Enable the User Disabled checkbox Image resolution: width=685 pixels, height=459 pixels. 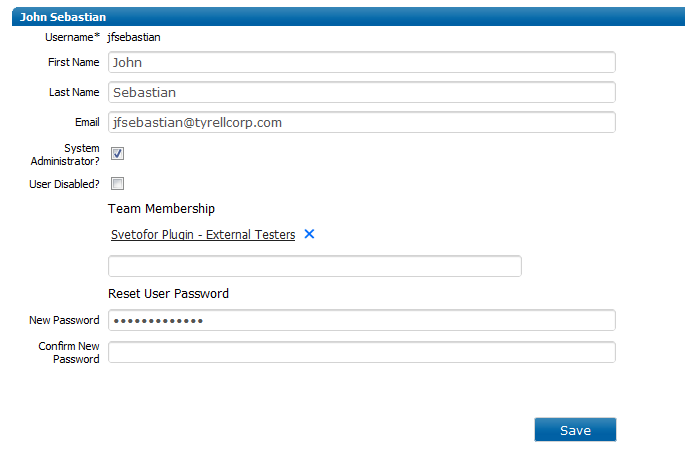point(118,183)
